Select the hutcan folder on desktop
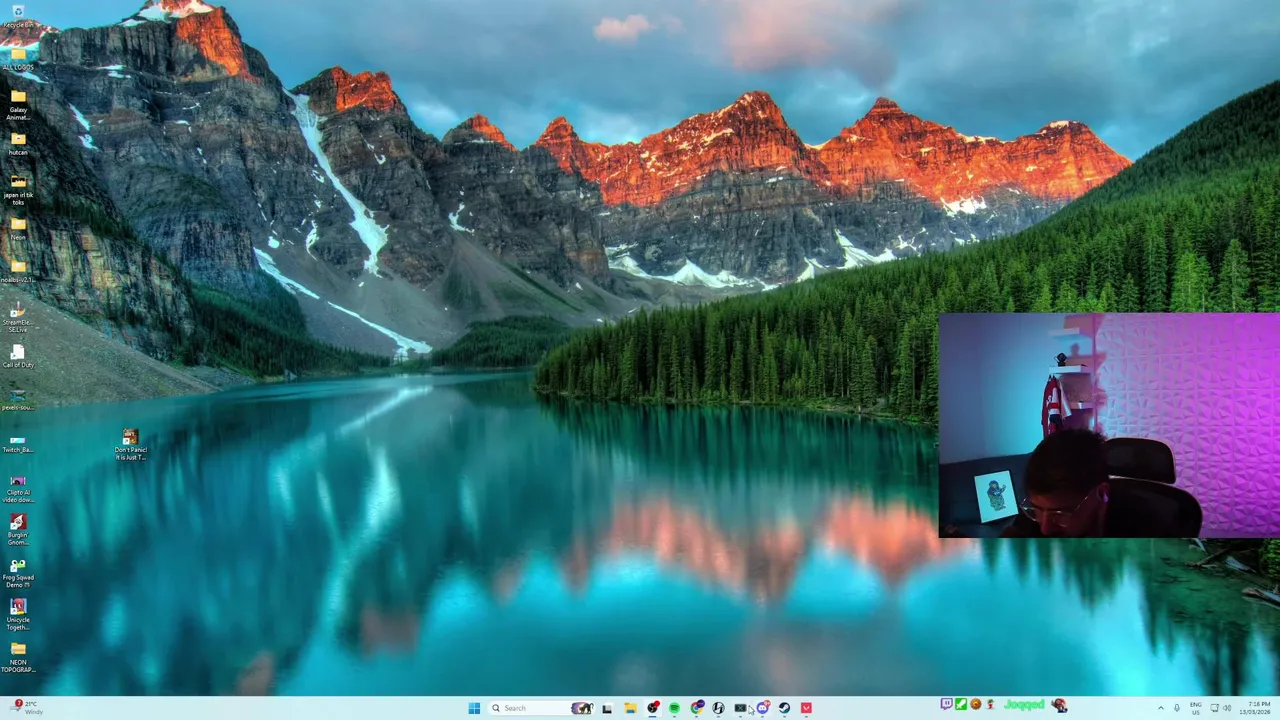The height and width of the screenshot is (720, 1280). point(17,143)
